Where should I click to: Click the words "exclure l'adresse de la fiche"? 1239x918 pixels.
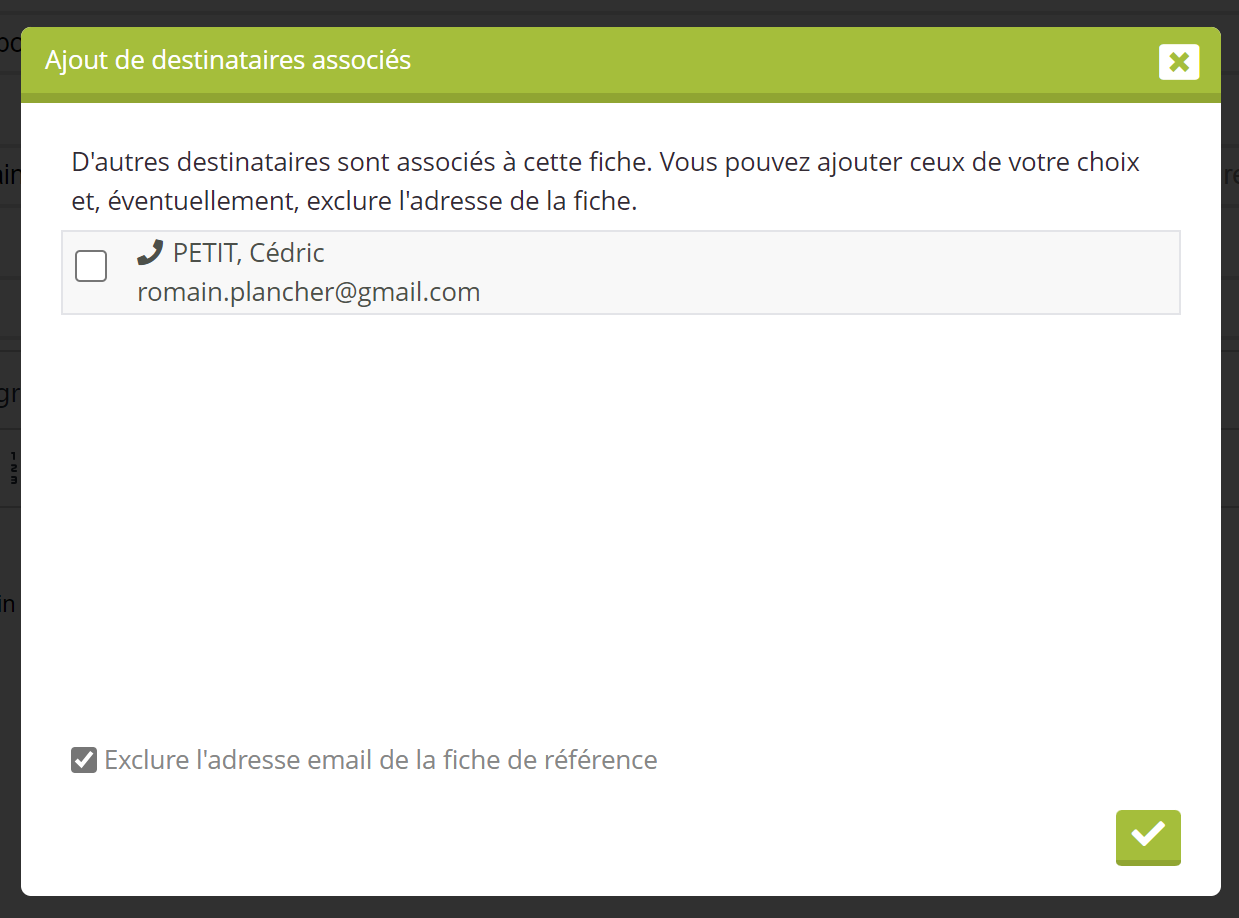(x=471, y=202)
